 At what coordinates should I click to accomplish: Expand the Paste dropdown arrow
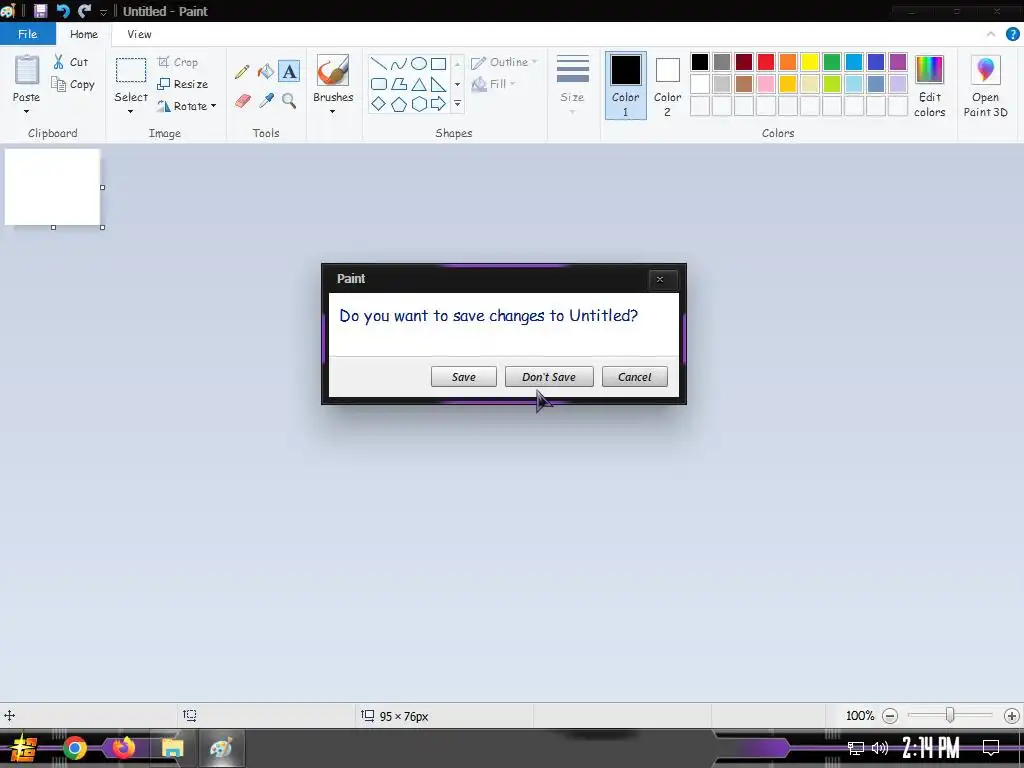pos(27,112)
